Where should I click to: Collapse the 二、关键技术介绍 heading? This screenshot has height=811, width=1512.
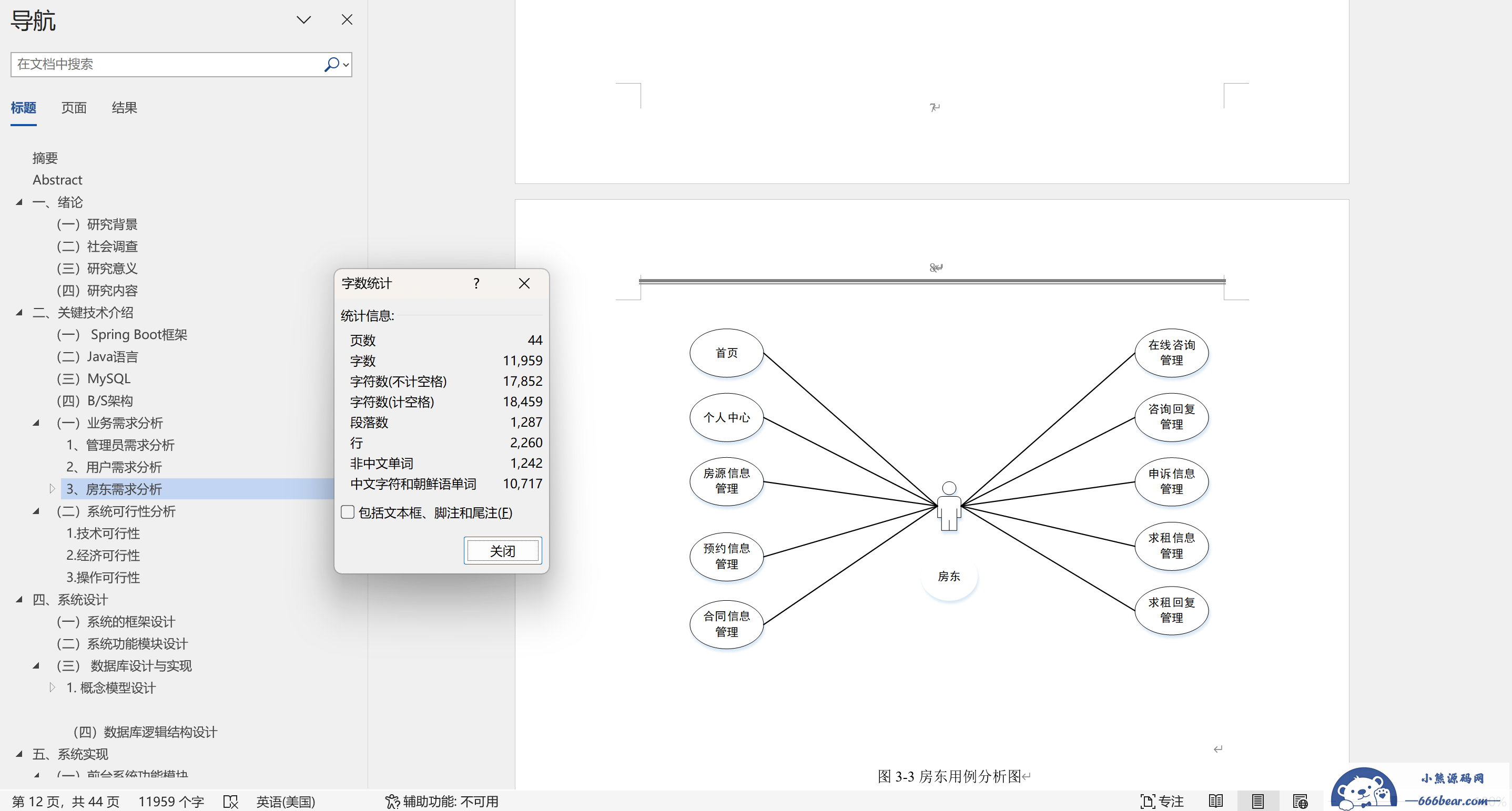[x=19, y=313]
